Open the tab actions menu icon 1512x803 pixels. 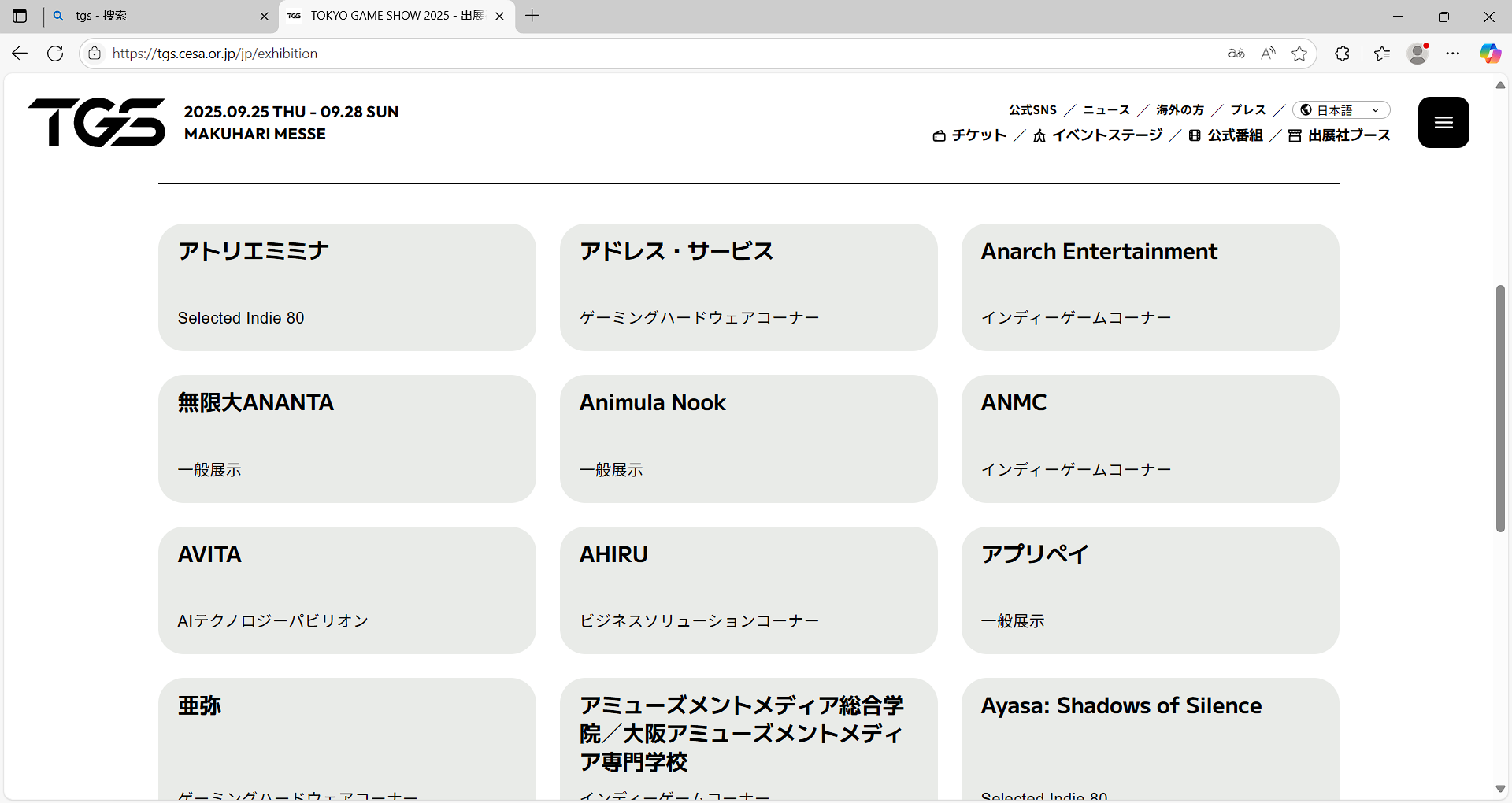20,16
